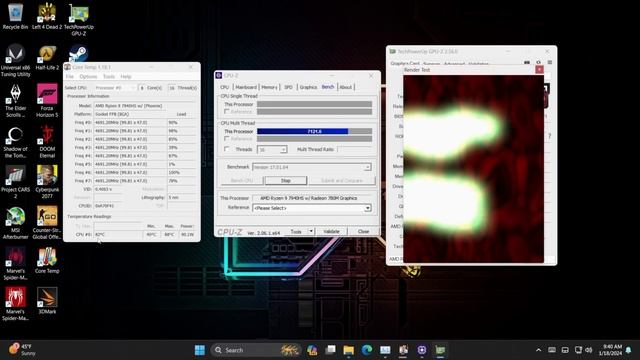Open Project CARS 2 shortcut

16,182
